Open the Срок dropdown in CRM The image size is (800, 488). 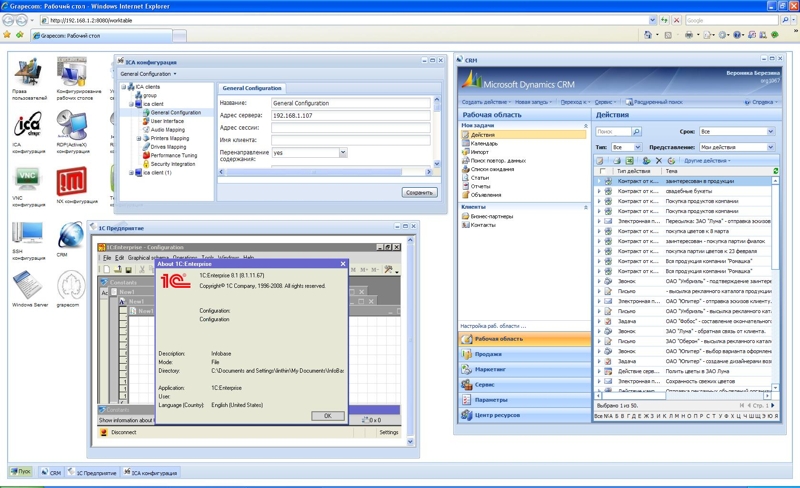770,132
